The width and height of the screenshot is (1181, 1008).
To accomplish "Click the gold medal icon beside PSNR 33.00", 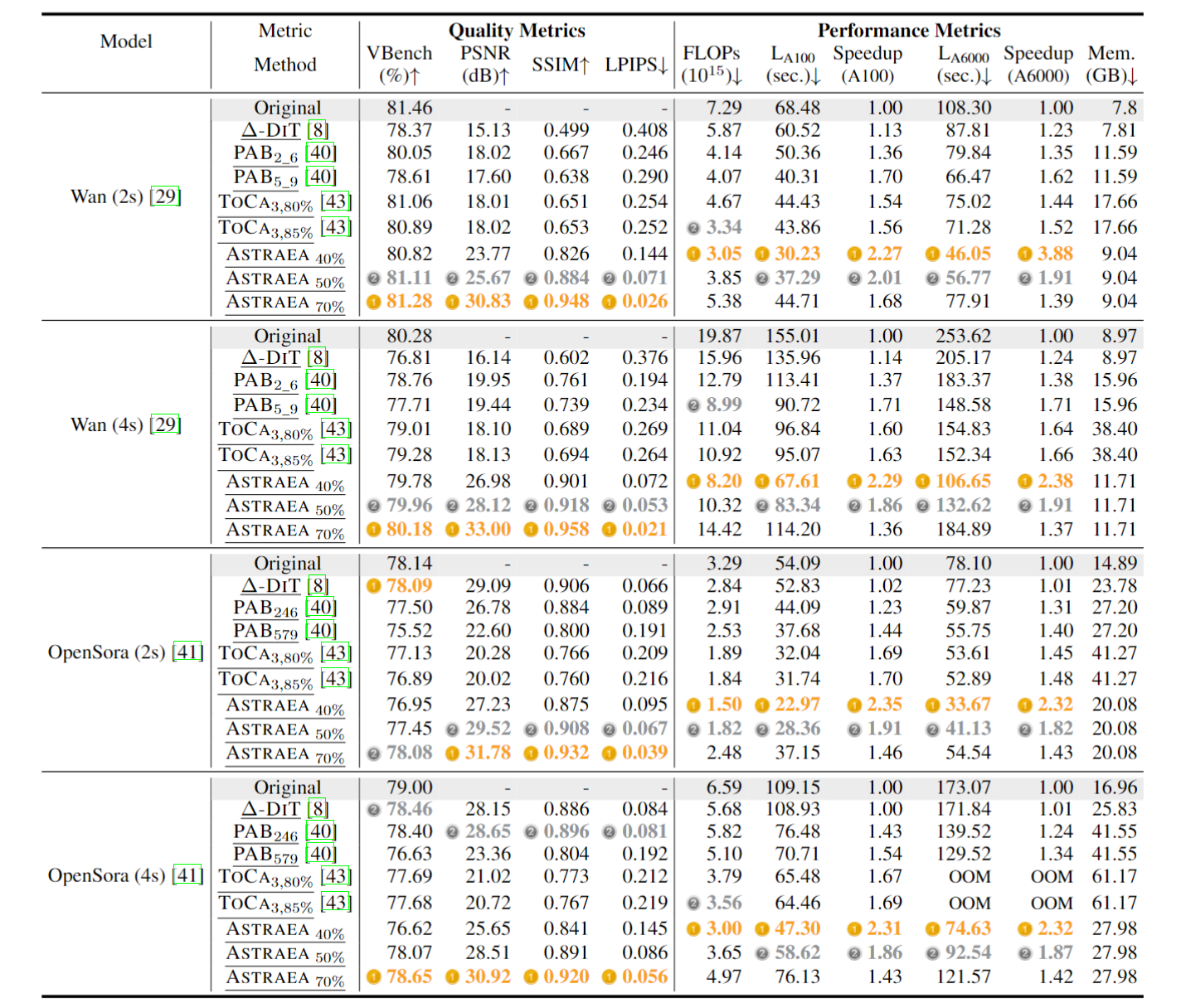I will [452, 530].
